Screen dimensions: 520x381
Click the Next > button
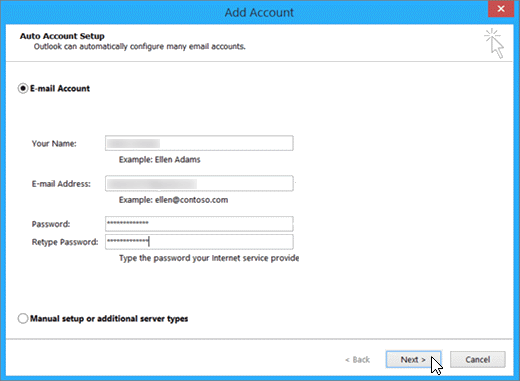click(x=413, y=359)
